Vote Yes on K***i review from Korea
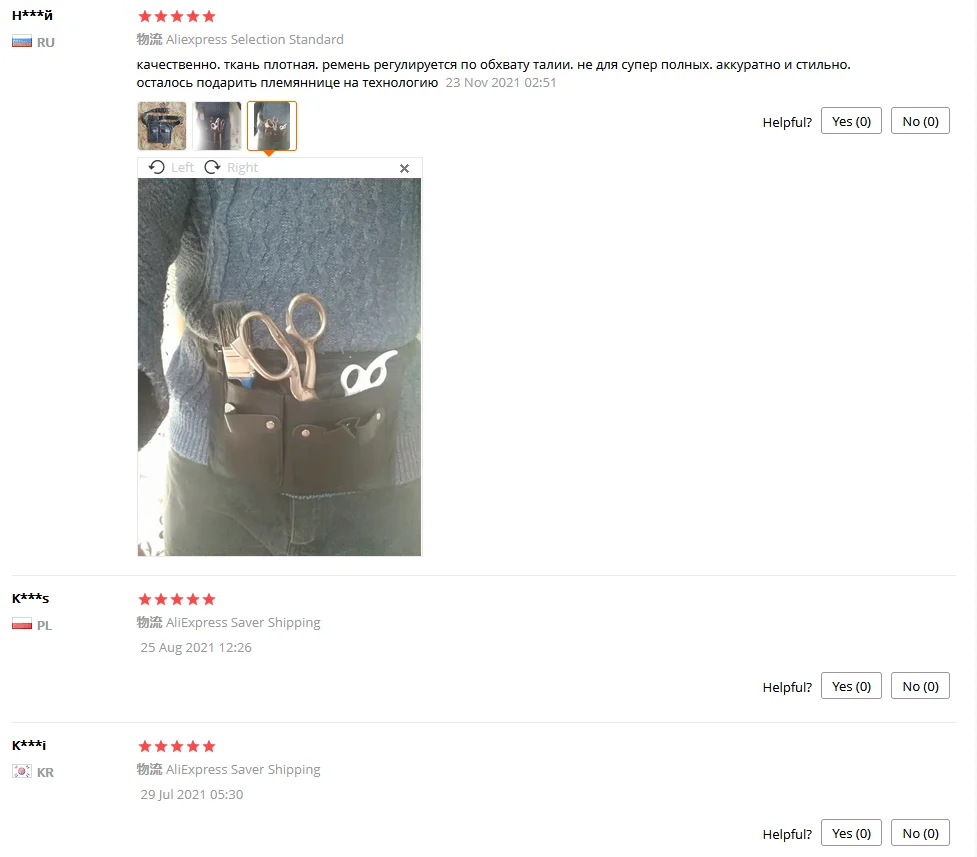 [851, 833]
